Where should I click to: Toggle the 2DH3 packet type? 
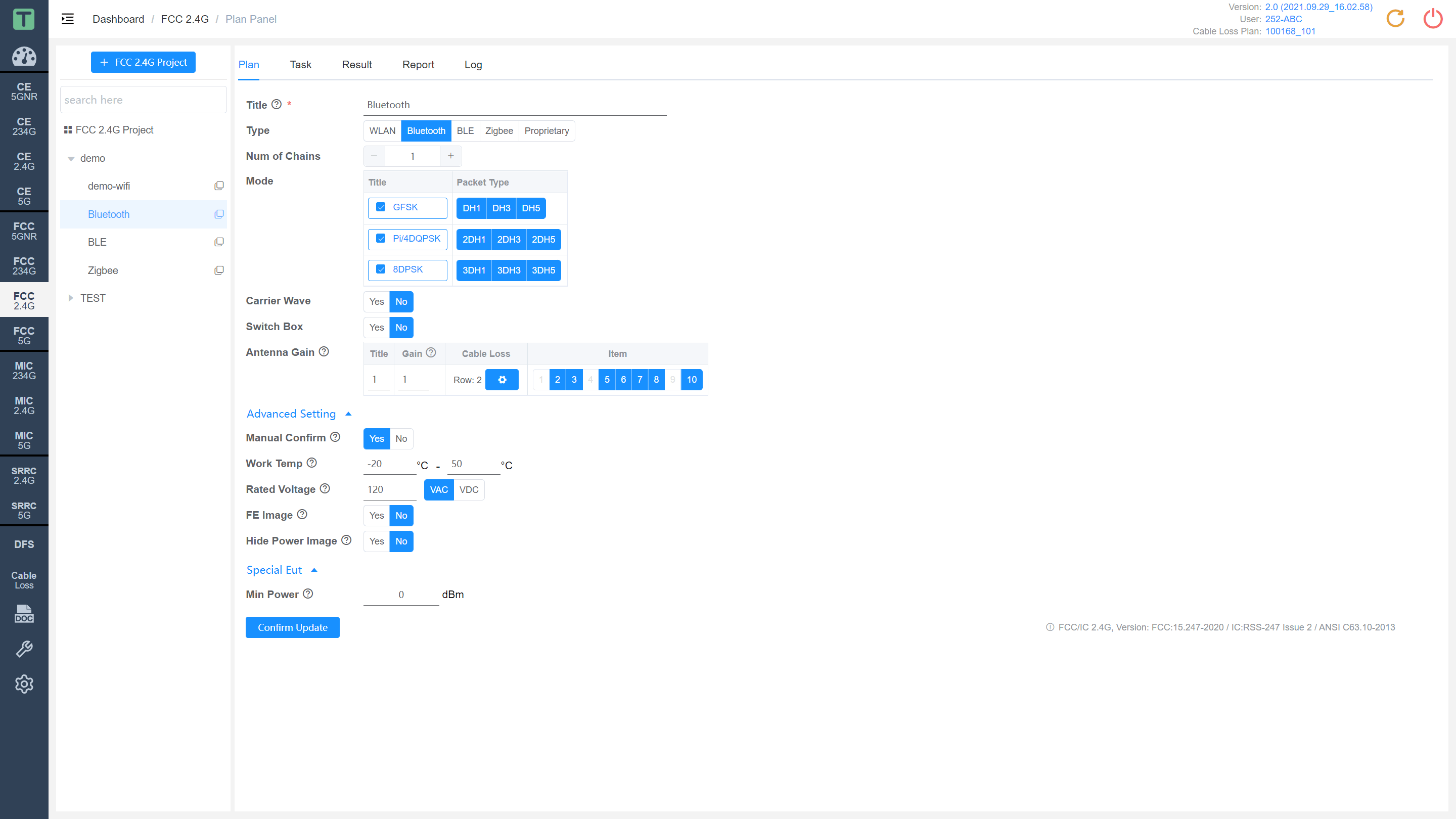509,240
